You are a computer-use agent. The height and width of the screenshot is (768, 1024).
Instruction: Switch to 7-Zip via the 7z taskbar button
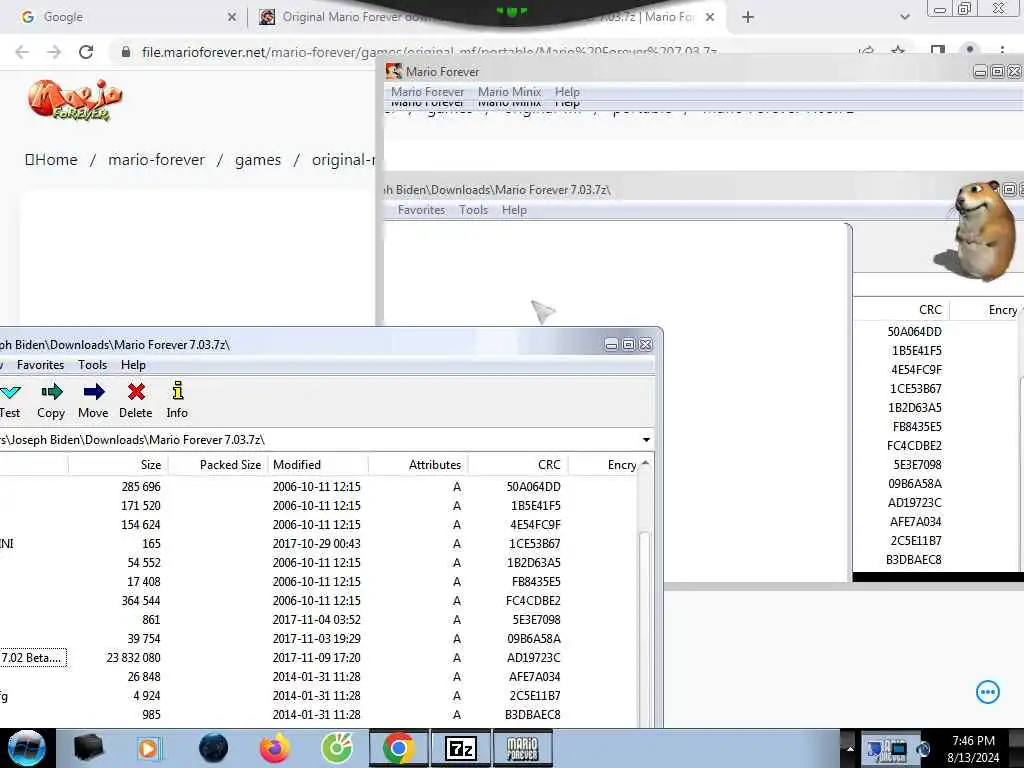461,748
